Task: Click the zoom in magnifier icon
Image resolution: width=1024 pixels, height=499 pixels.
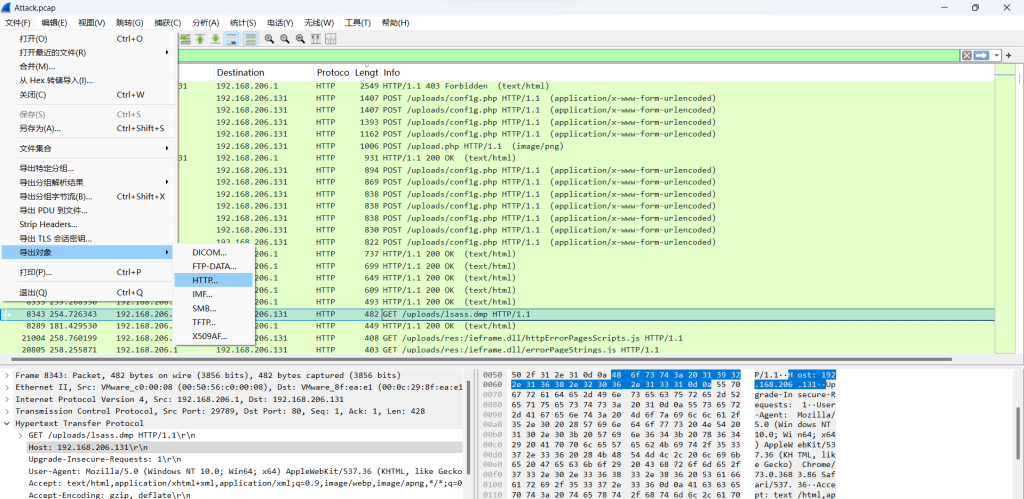Action: pos(269,39)
